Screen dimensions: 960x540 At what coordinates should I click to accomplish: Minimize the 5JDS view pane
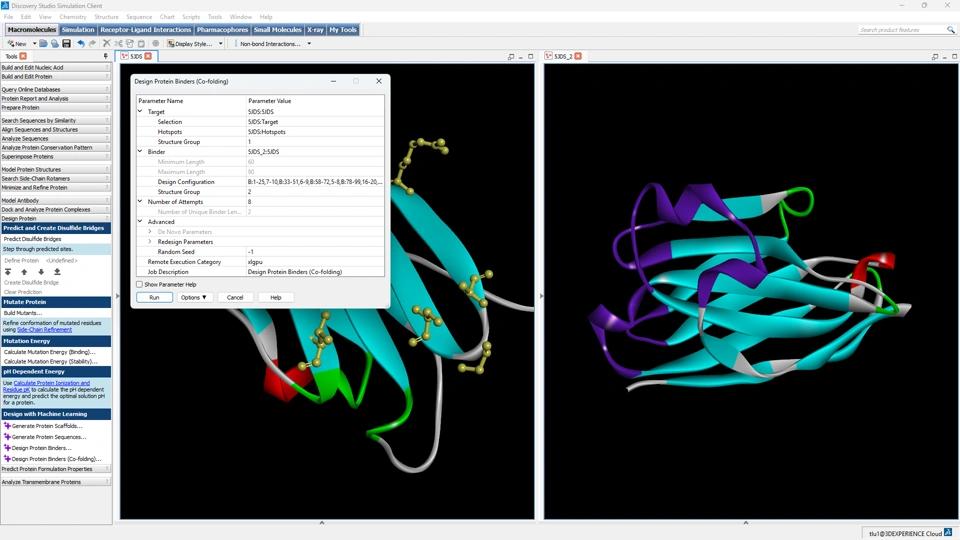click(x=521, y=56)
